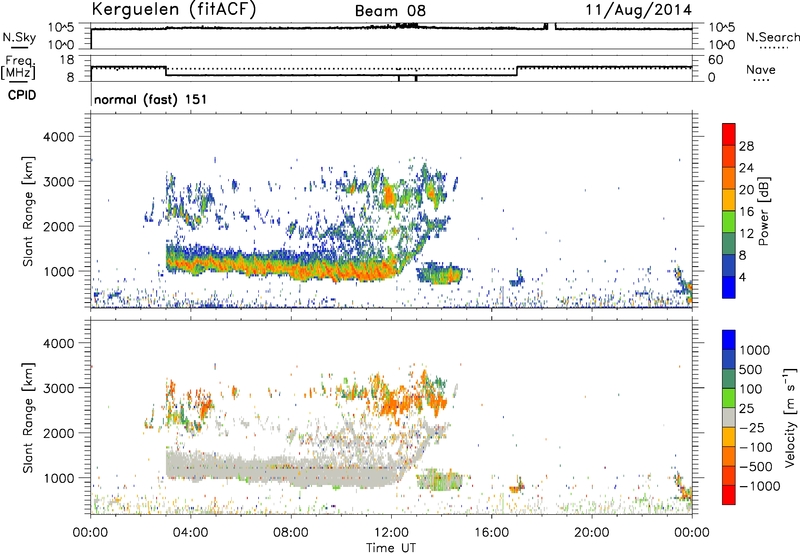The width and height of the screenshot is (800, 554).
Task: Select the '16:00' time tick label
Action: (x=491, y=533)
